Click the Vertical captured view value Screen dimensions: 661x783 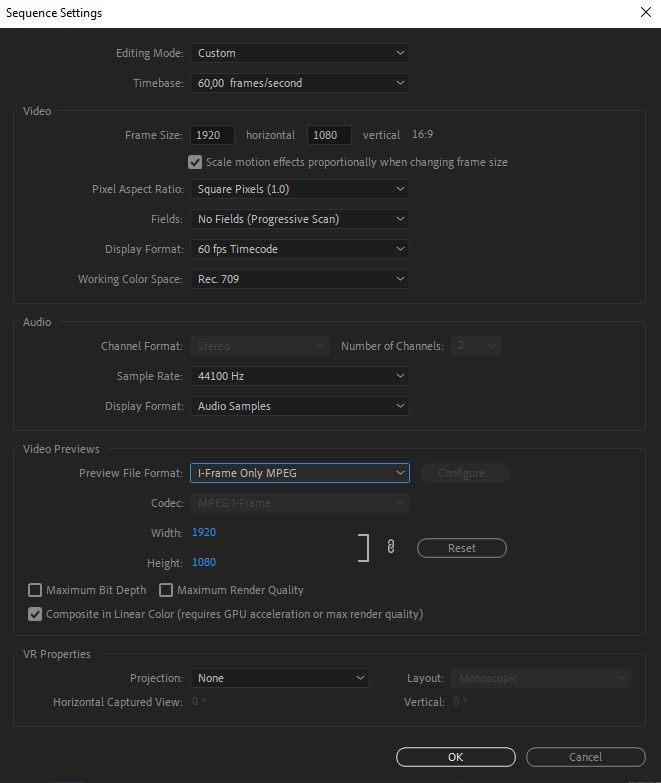click(460, 702)
